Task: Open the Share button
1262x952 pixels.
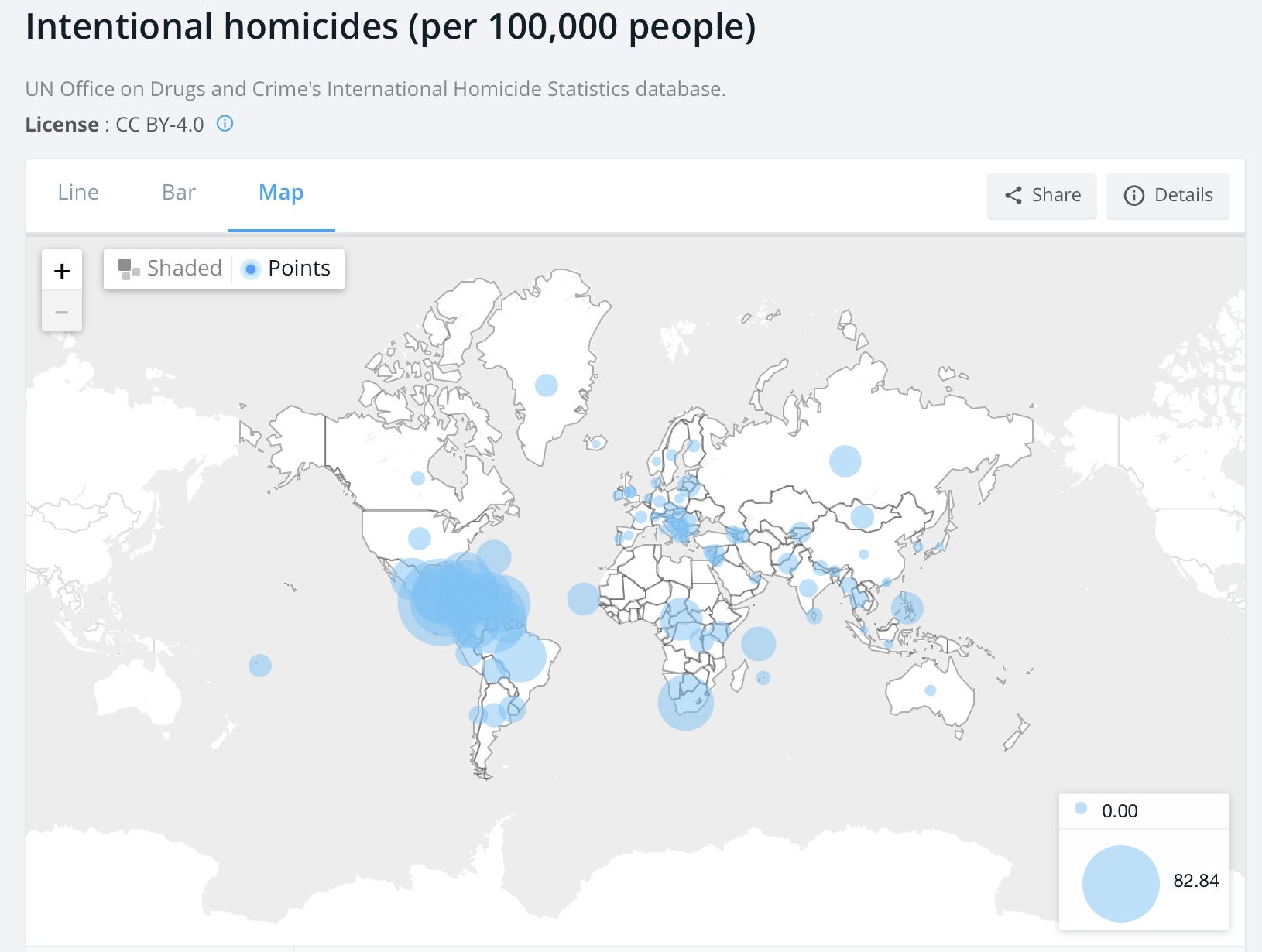Action: (x=1042, y=196)
